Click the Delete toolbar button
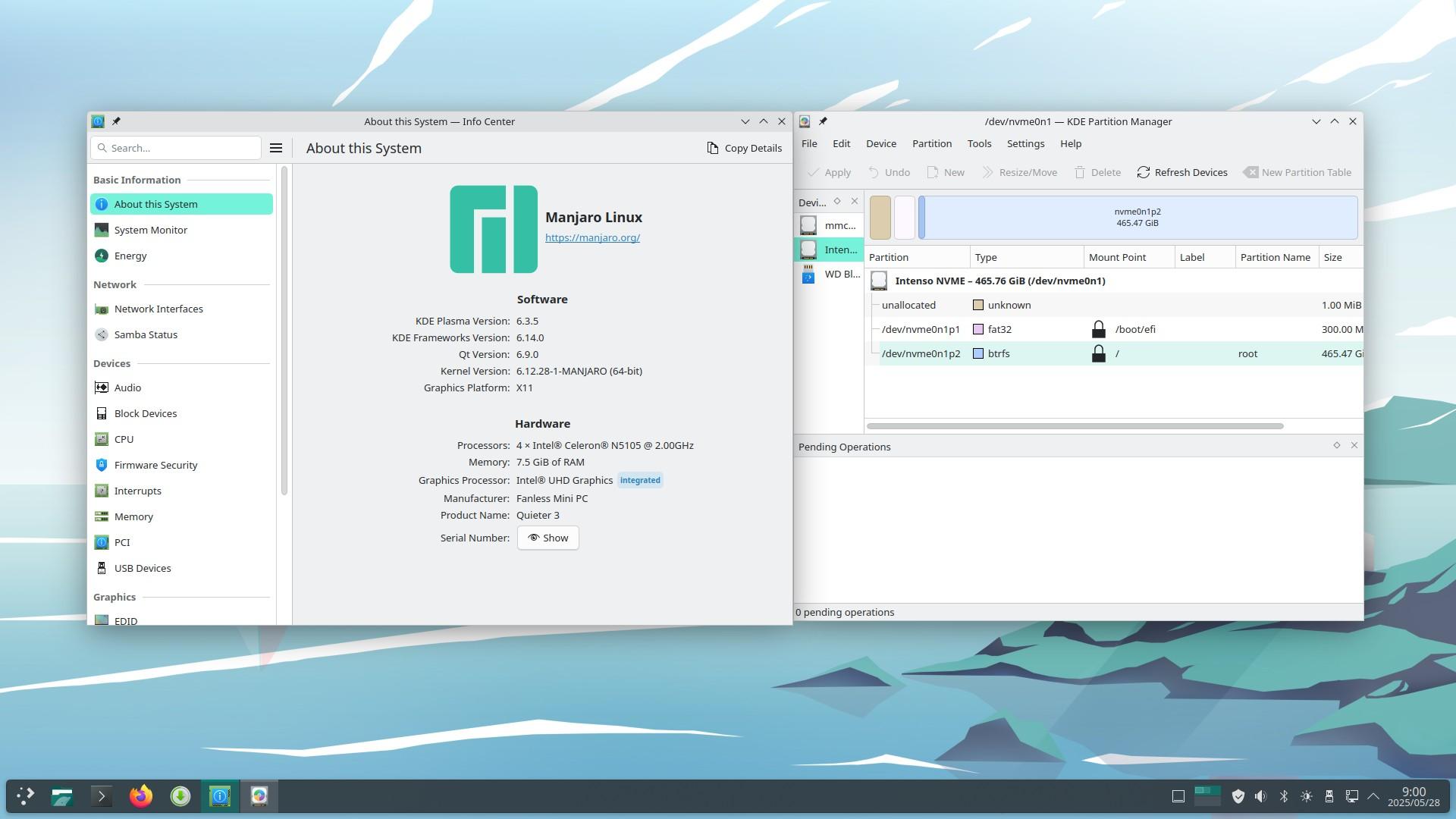The height and width of the screenshot is (819, 1456). coord(1097,172)
